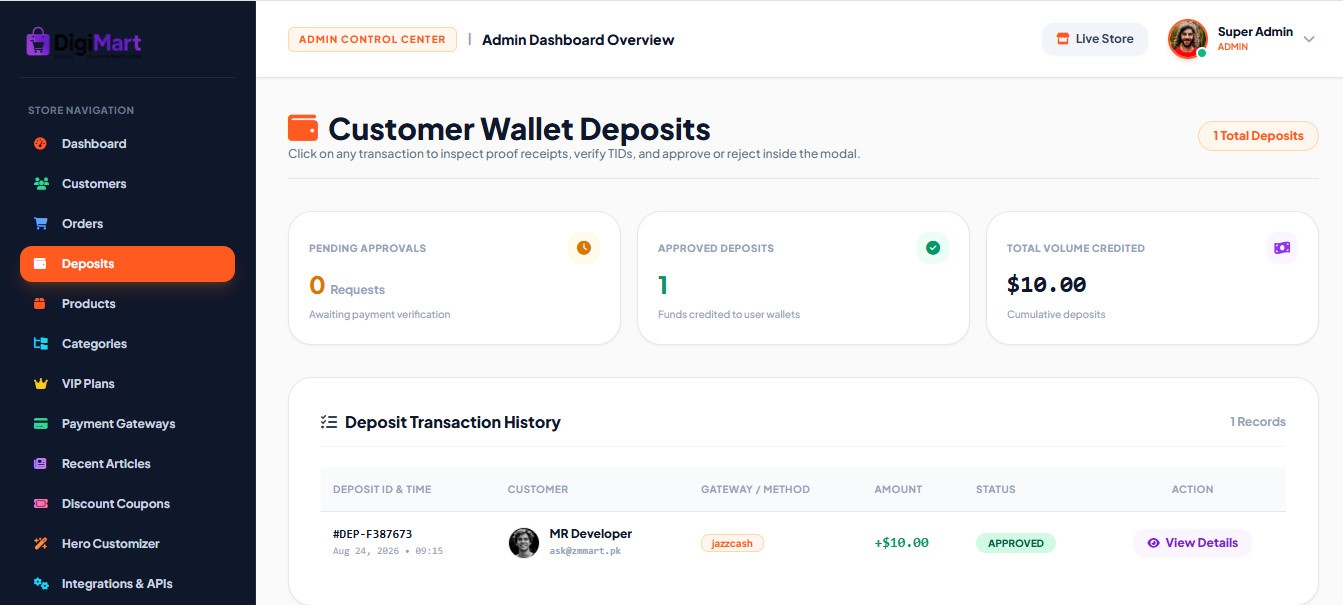1343x605 pixels.
Task: Click the VIP Plans crown icon
Action: pyautogui.click(x=41, y=383)
